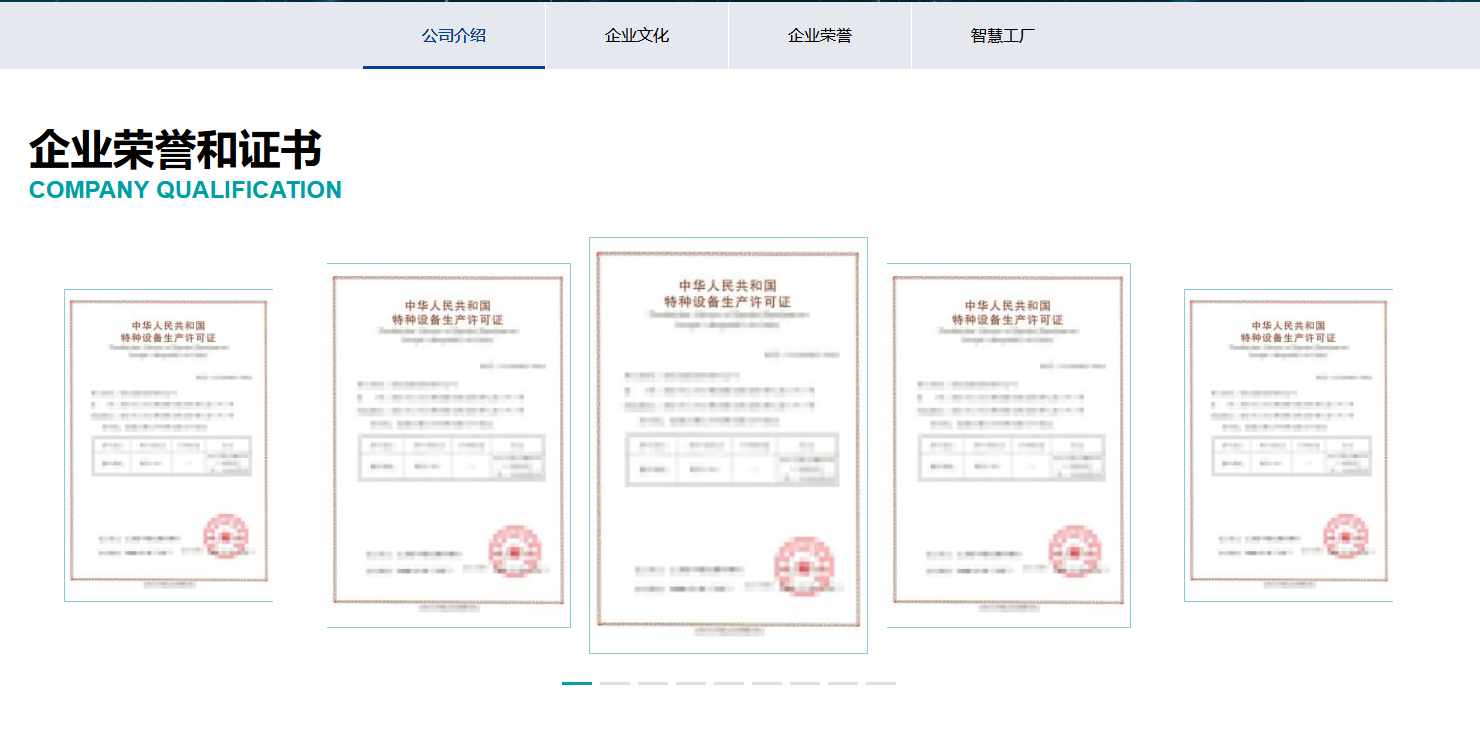
Task: Select the eighth carousel page dot
Action: pyautogui.click(x=843, y=683)
